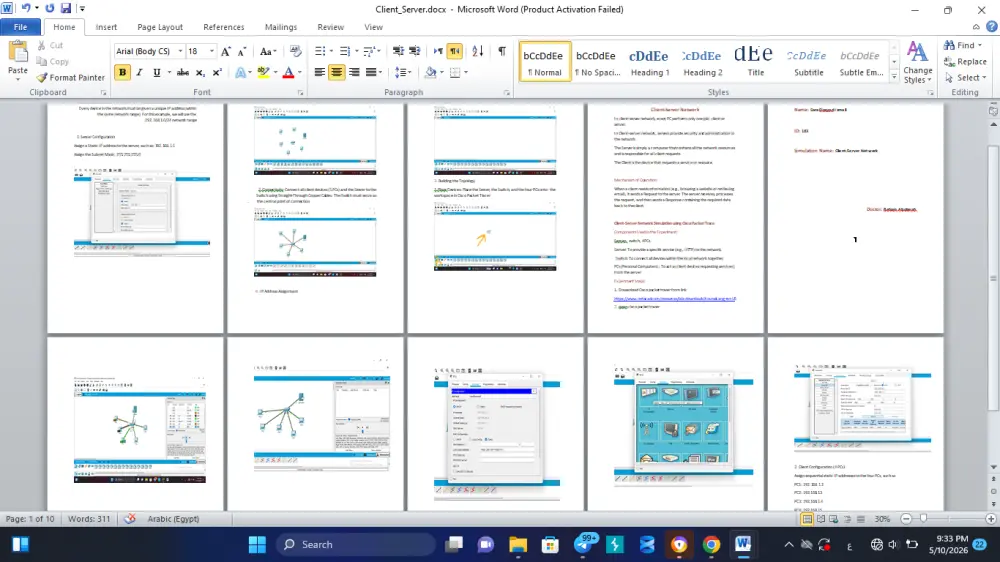Image resolution: width=1000 pixels, height=562 pixels.
Task: Switch to the Review tab
Action: (x=330, y=27)
